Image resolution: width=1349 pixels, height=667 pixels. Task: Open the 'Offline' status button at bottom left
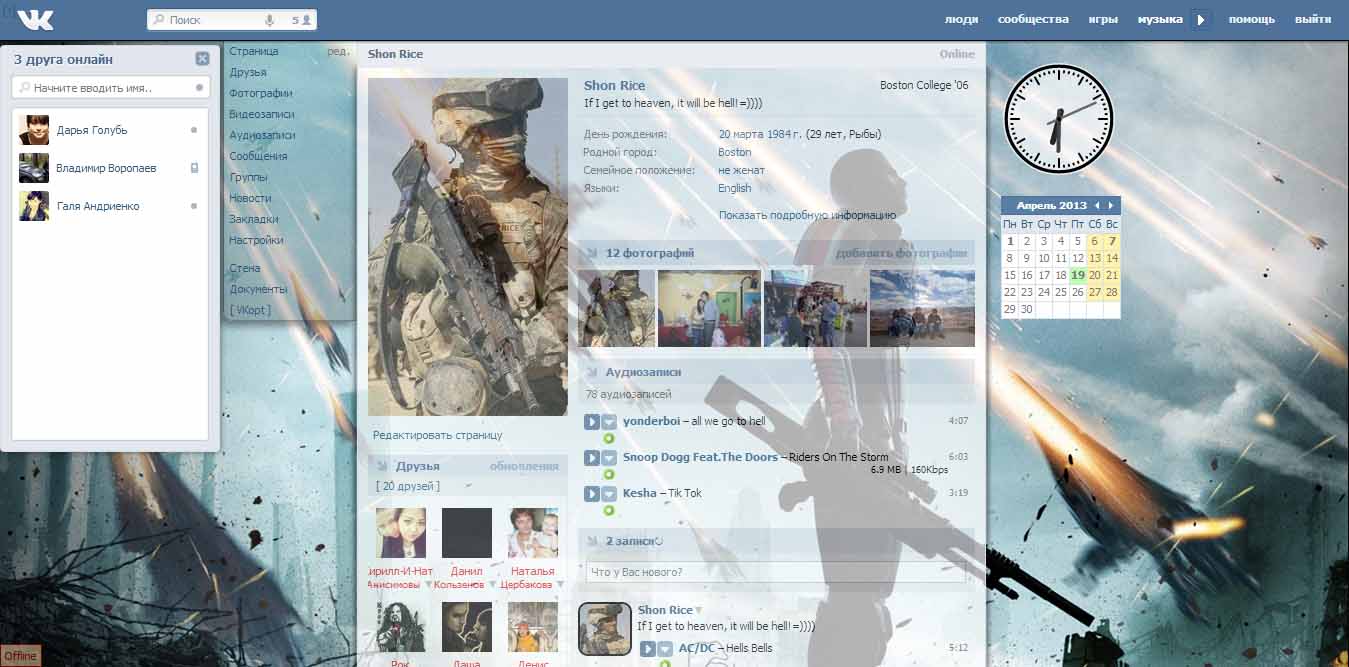point(21,656)
